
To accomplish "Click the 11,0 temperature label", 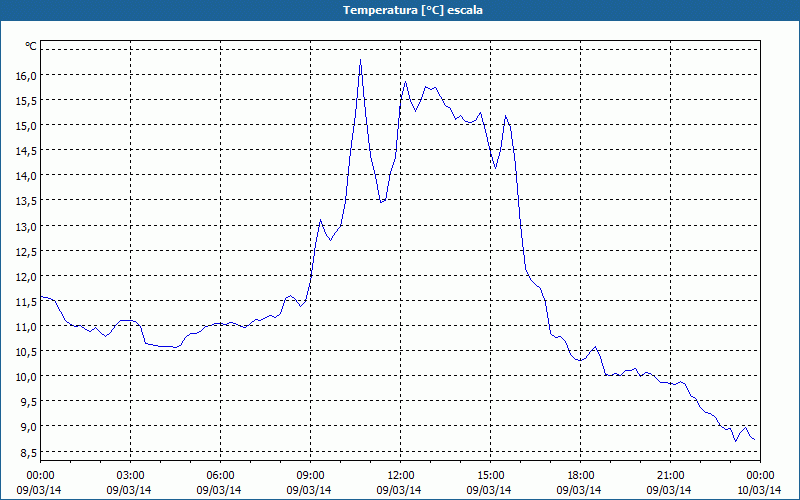I will point(27,326).
